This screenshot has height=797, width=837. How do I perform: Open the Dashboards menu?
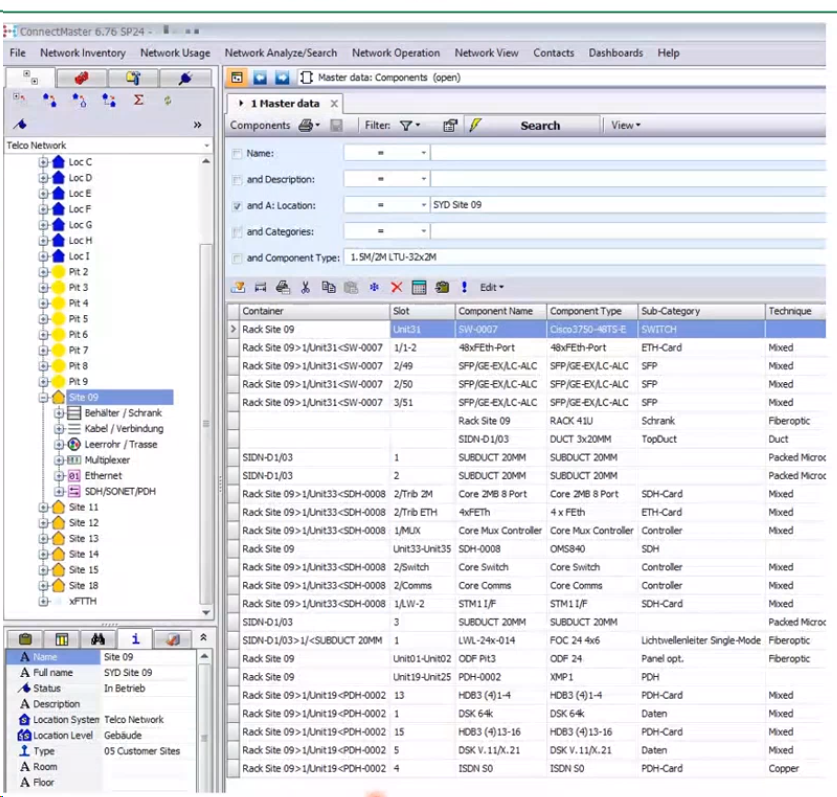(x=615, y=53)
